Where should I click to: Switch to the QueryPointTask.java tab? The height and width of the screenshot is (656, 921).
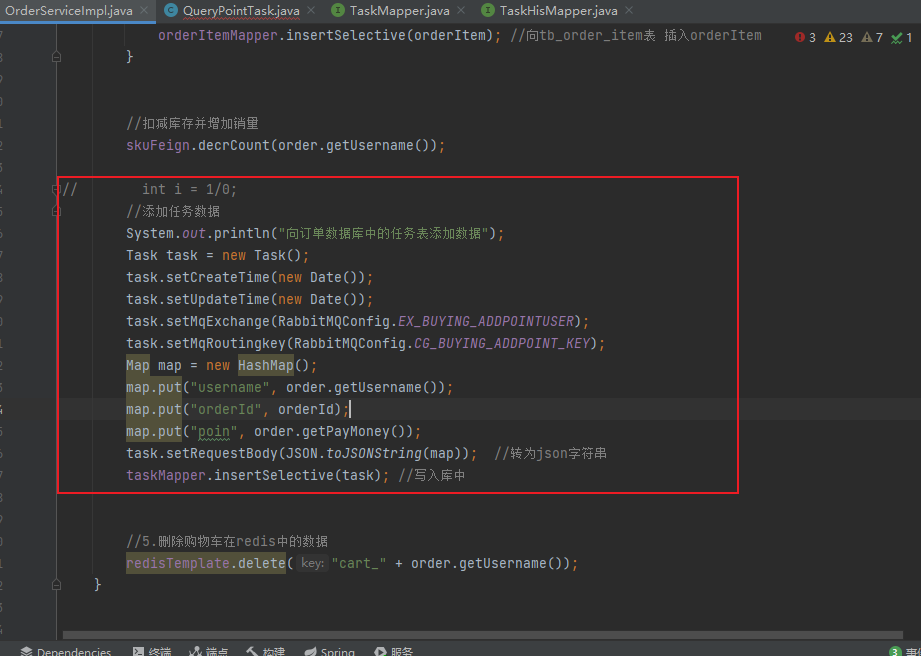pyautogui.click(x=241, y=10)
